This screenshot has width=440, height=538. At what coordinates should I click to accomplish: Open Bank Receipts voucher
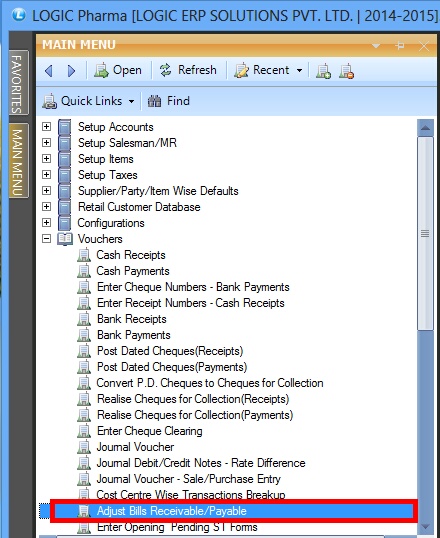point(132,319)
